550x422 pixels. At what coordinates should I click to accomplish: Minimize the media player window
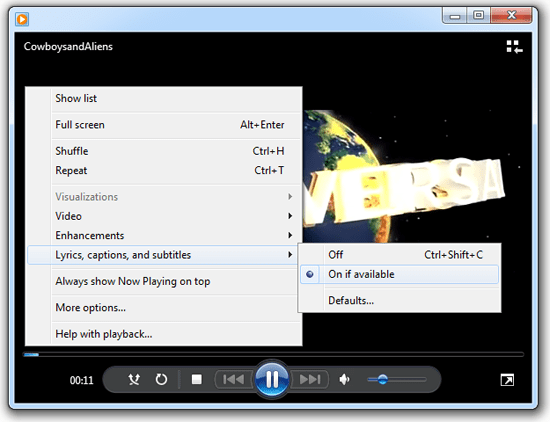tap(455, 16)
